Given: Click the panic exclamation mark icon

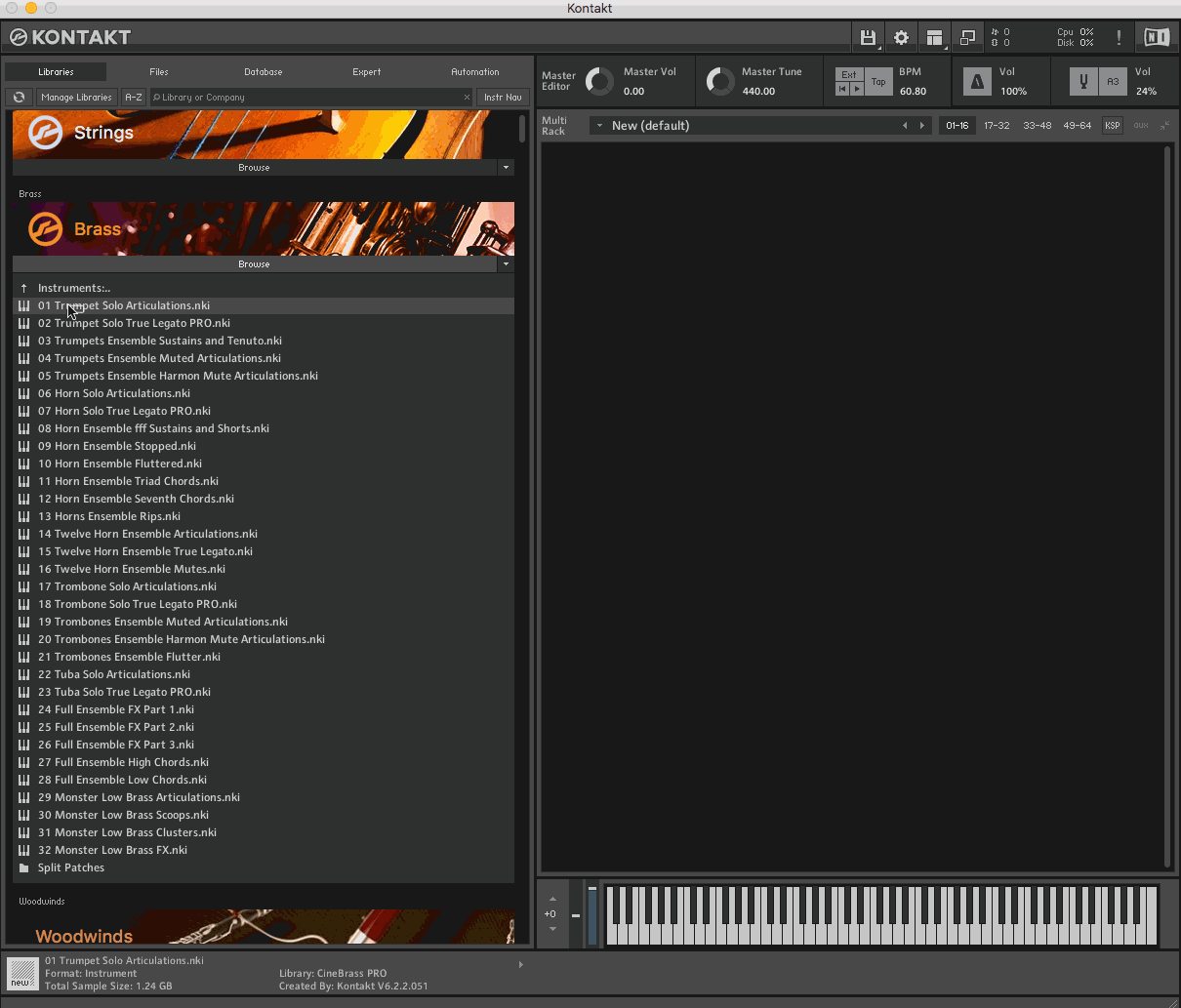Looking at the screenshot, I should tap(1119, 38).
